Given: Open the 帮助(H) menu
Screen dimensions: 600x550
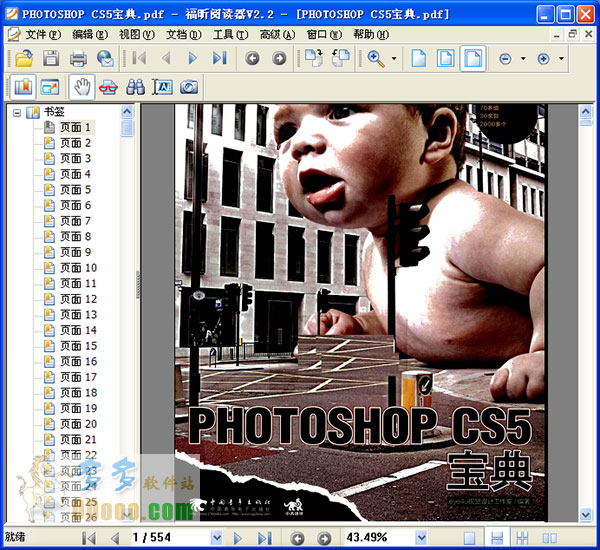Looking at the screenshot, I should click(371, 35).
